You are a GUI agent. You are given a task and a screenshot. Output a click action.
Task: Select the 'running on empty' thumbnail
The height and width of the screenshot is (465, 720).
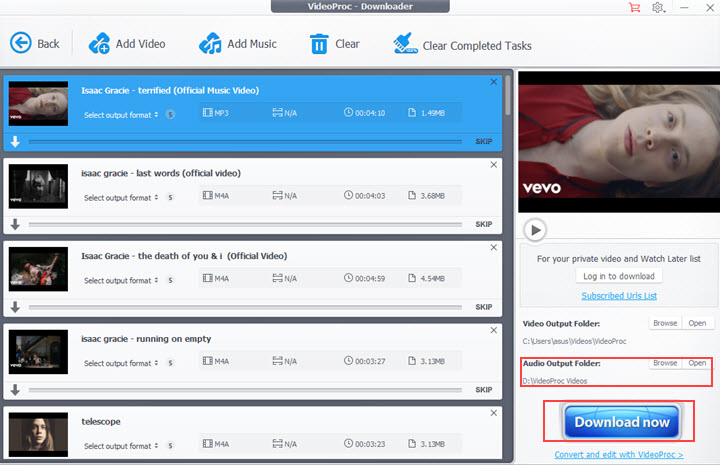[x=39, y=352]
